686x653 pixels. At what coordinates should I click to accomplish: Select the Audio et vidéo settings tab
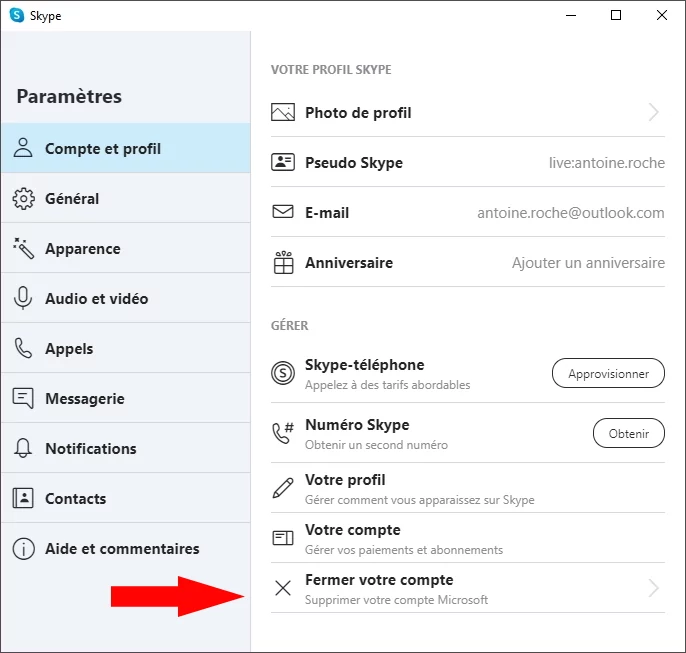(126, 298)
